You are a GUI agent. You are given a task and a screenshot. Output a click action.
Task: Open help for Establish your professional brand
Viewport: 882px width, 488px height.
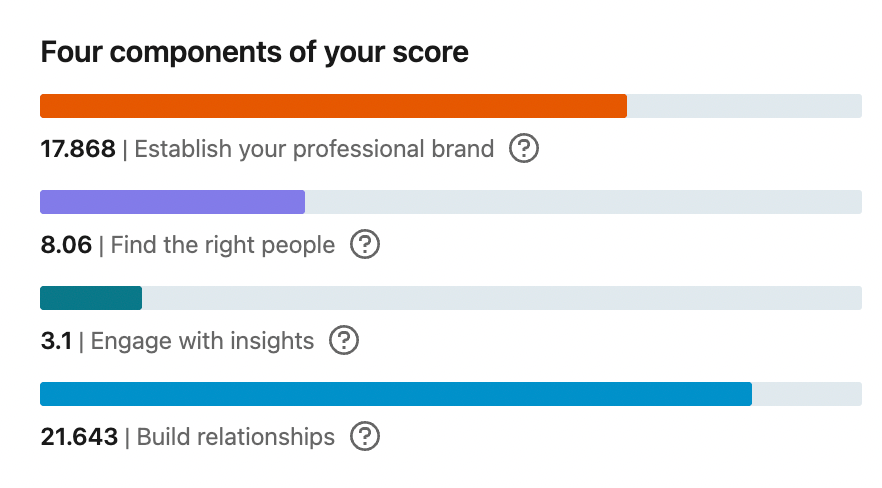(x=524, y=149)
